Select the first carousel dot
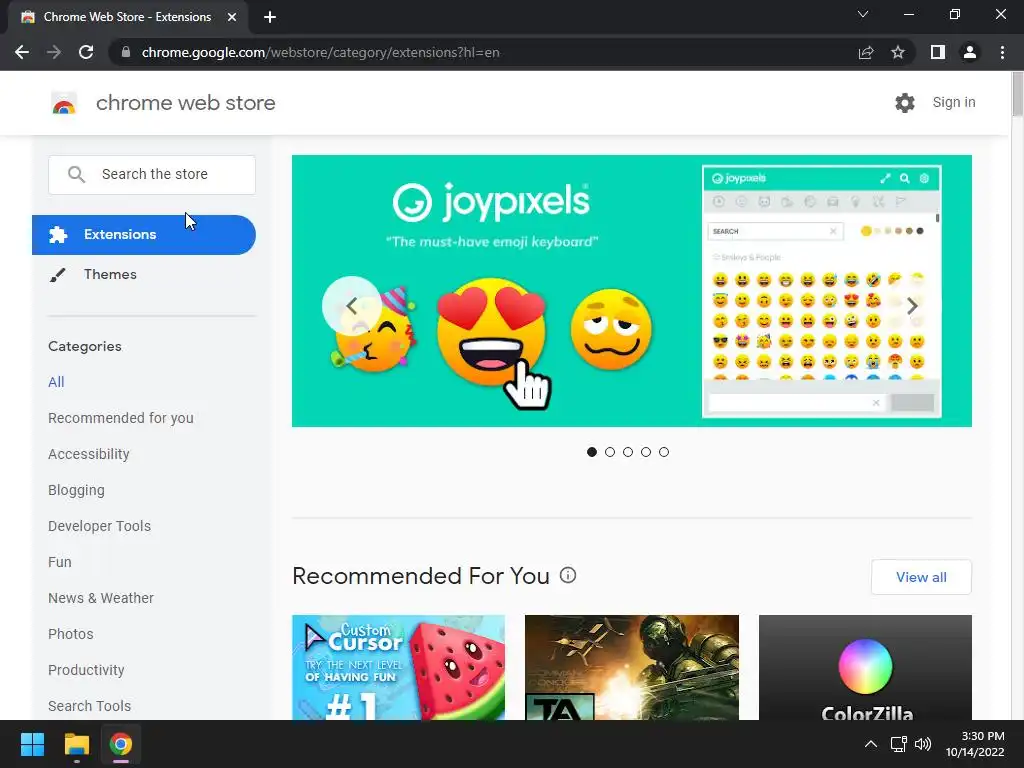This screenshot has height=768, width=1024. 592,452
